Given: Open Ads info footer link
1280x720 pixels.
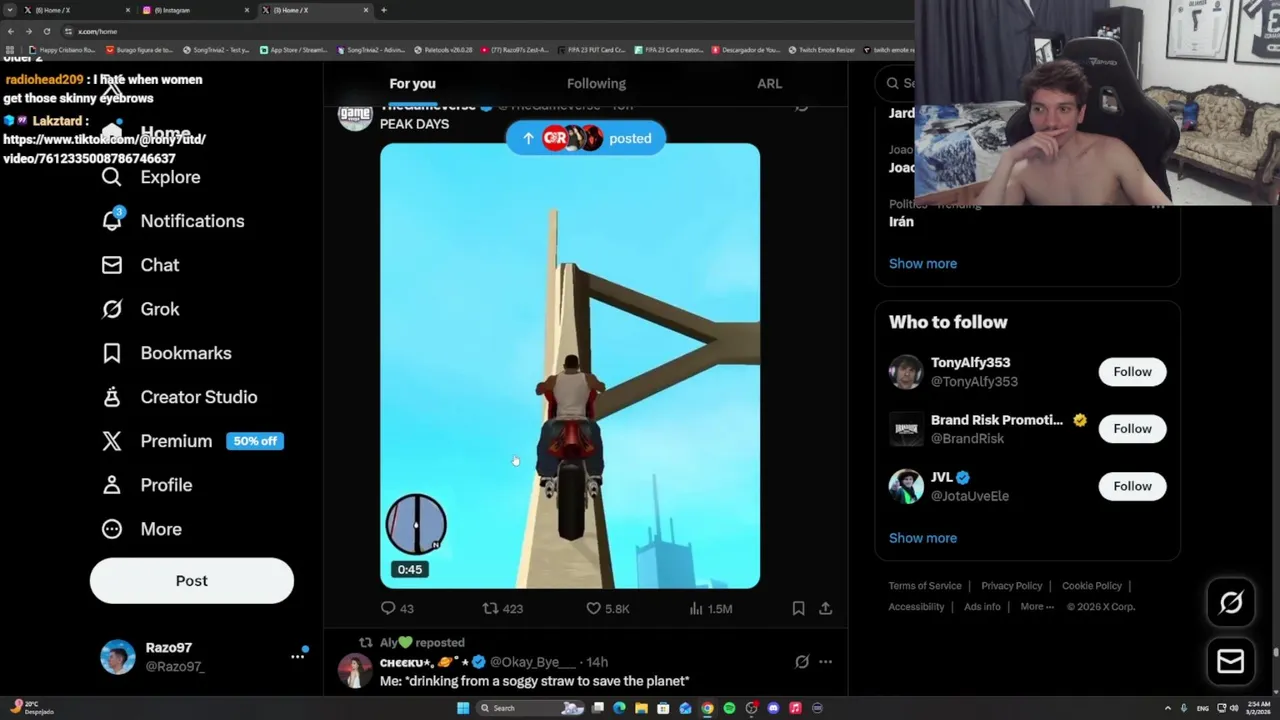Looking at the screenshot, I should 982,607.
